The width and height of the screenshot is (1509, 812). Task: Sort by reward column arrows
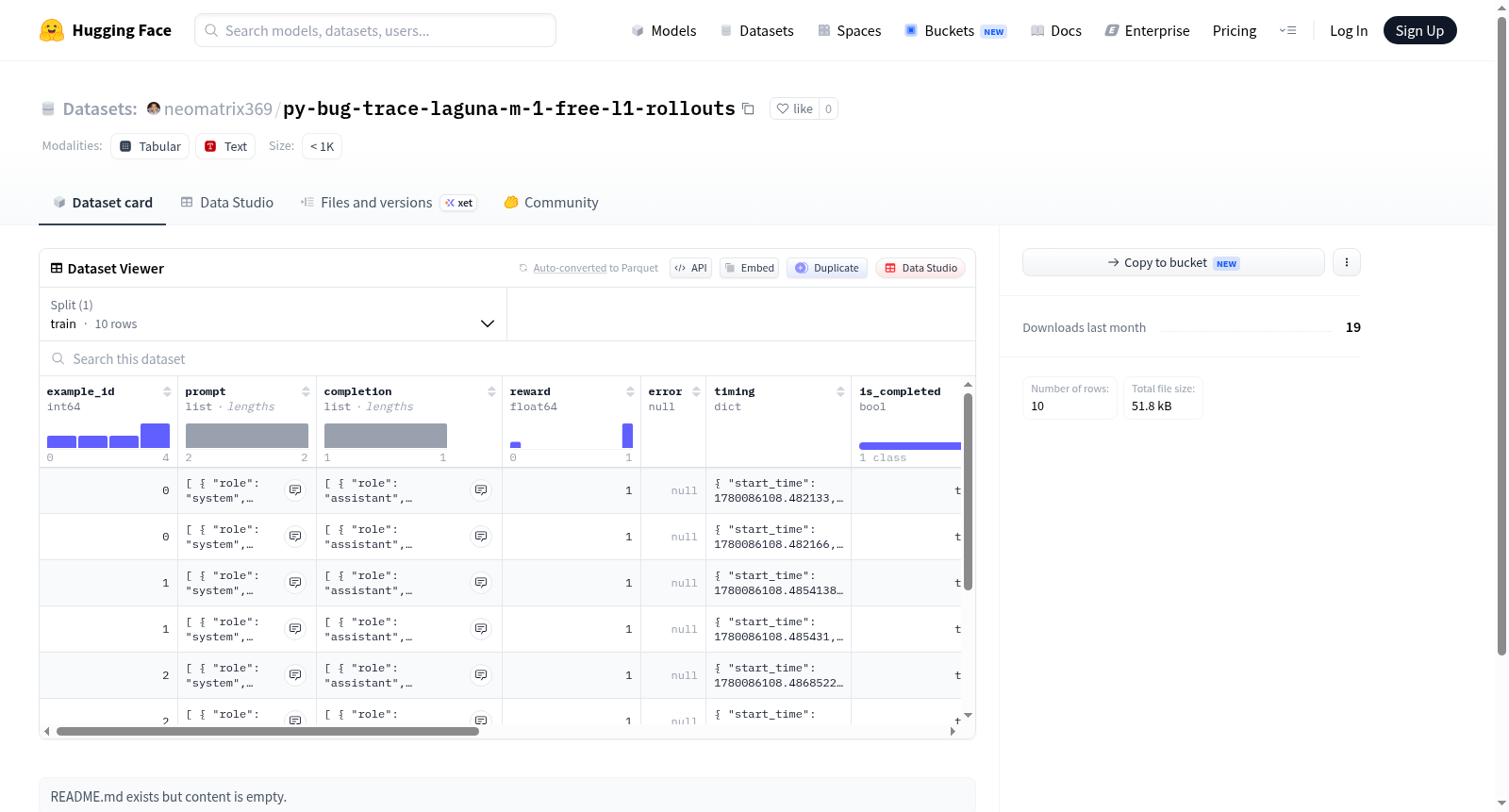click(x=630, y=391)
